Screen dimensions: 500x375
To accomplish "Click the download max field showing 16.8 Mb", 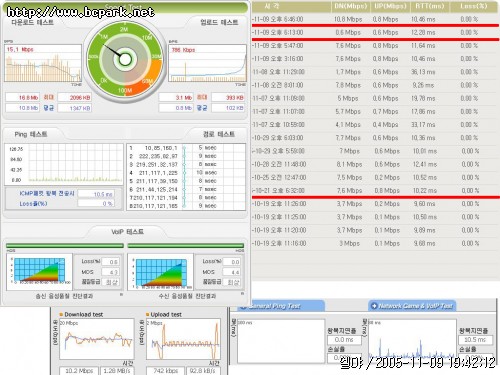I will click(22, 98).
